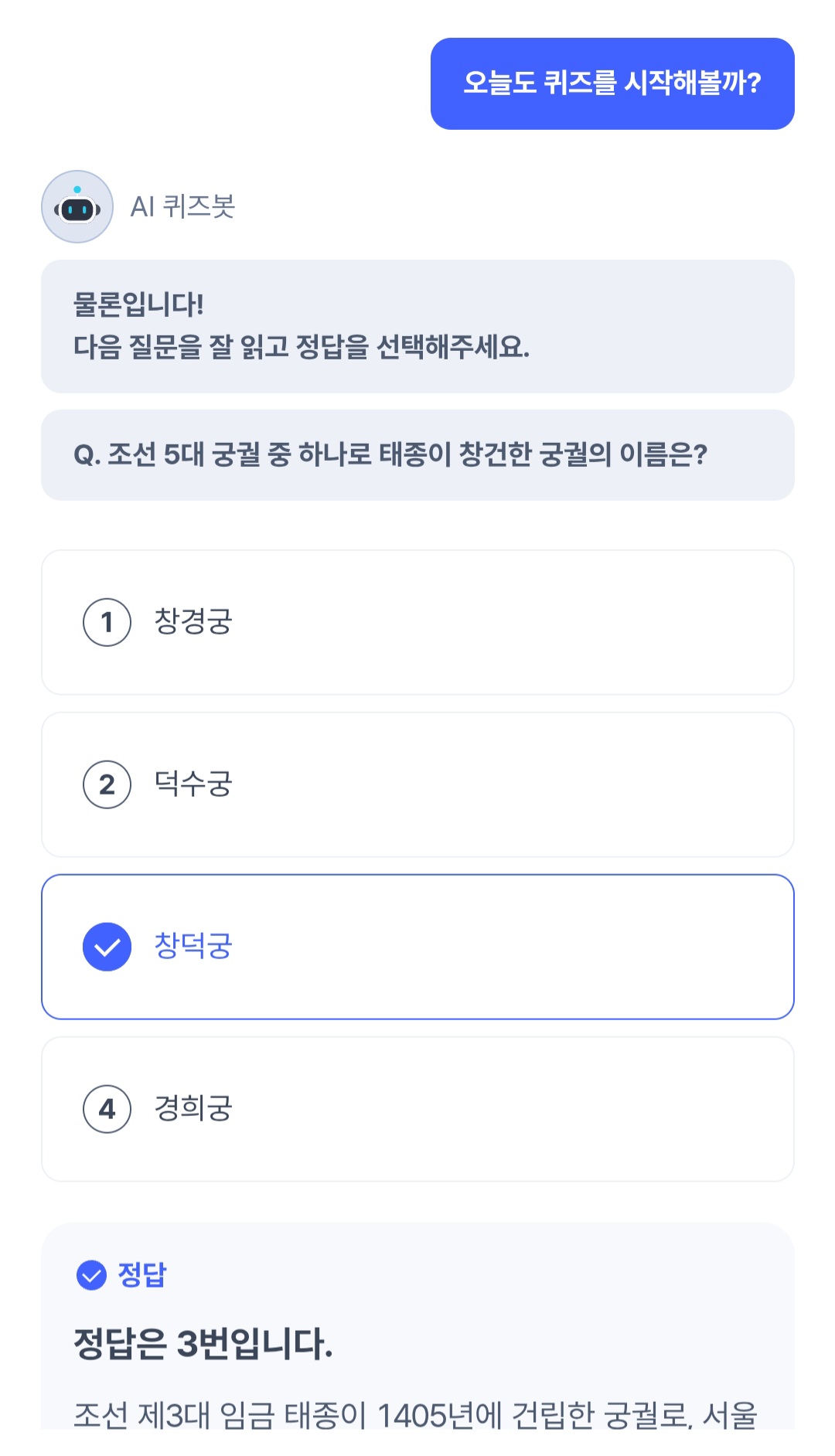Tap the explanation text about 태종 1405년
This screenshot has height=1456, width=835.
pyautogui.click(x=415, y=1414)
